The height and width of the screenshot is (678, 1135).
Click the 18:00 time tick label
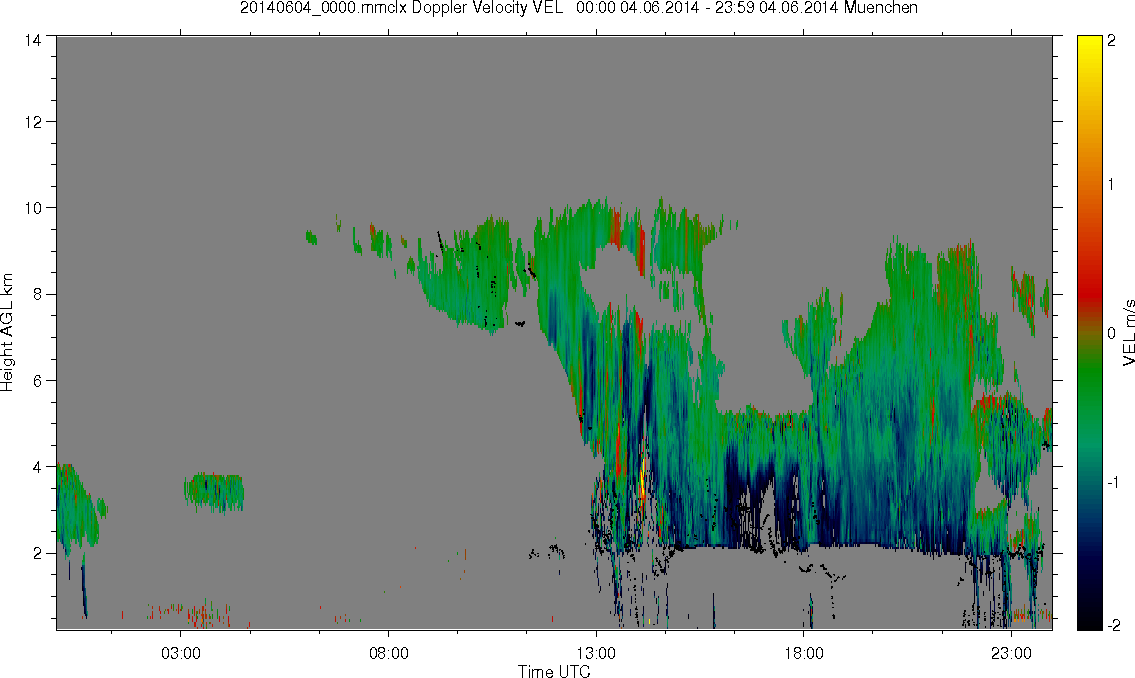pyautogui.click(x=804, y=653)
